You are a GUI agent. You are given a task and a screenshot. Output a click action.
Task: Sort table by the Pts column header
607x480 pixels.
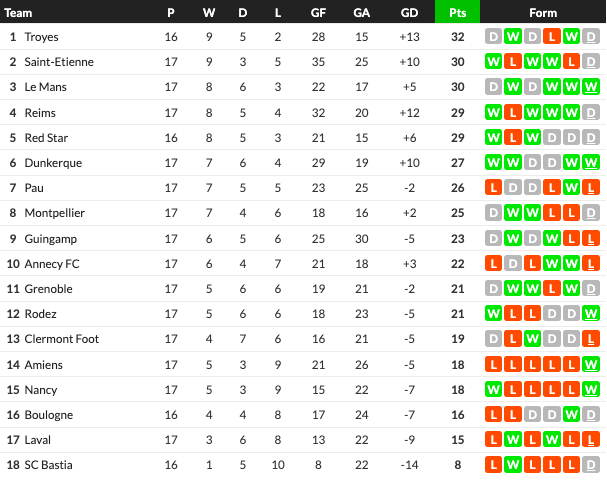pyautogui.click(x=458, y=12)
